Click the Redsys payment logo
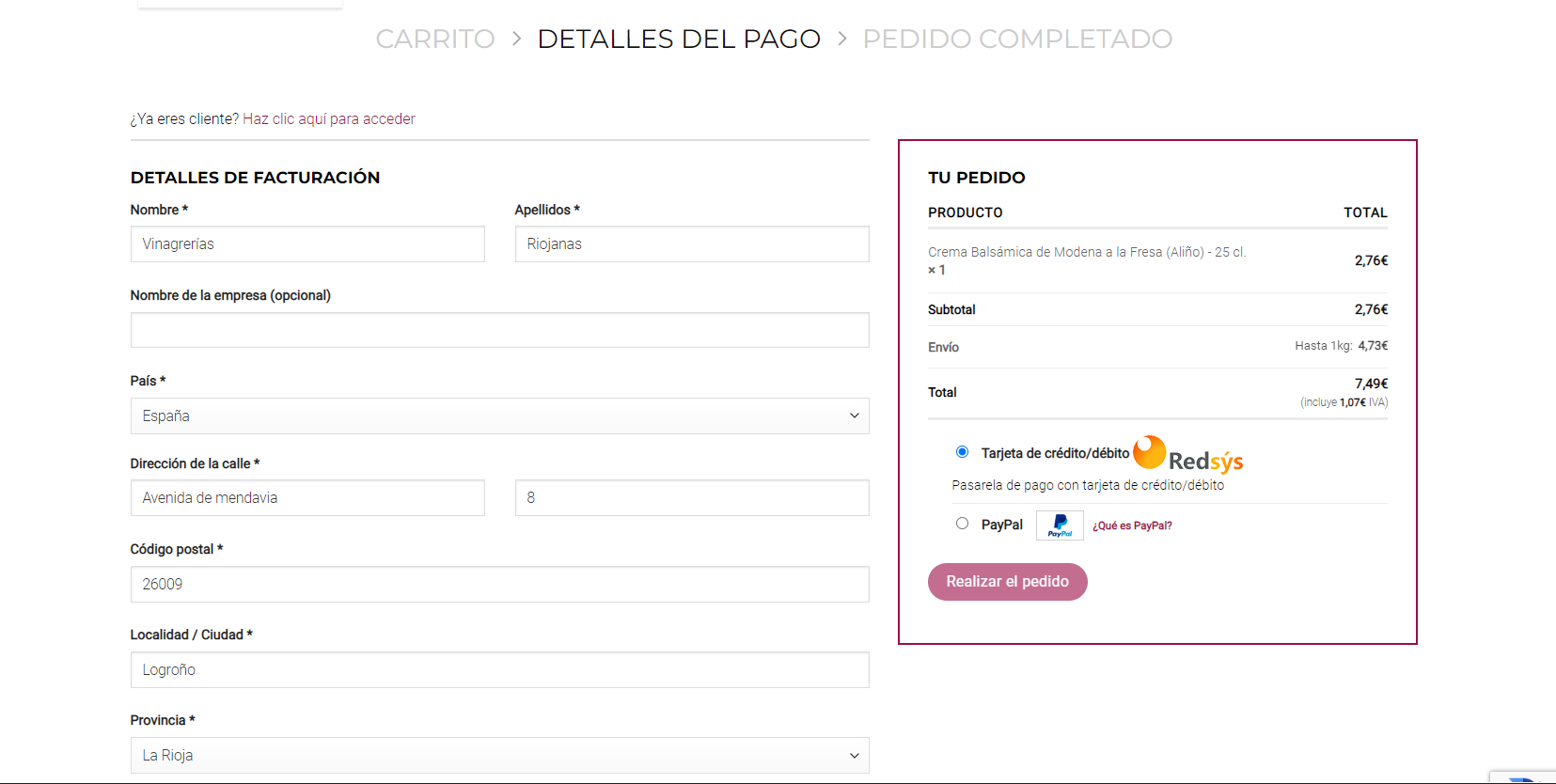Image resolution: width=1556 pixels, height=784 pixels. point(1187,454)
